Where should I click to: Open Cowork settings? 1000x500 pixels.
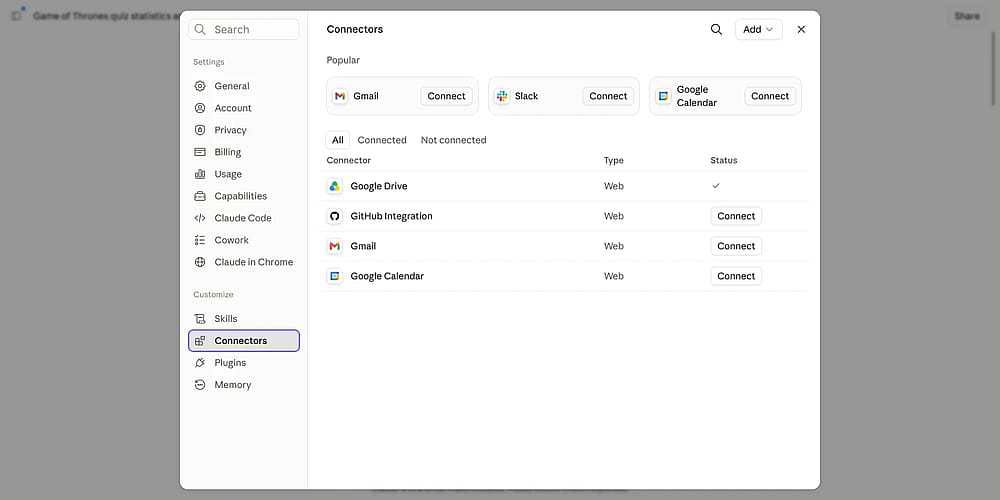[x=244, y=240]
